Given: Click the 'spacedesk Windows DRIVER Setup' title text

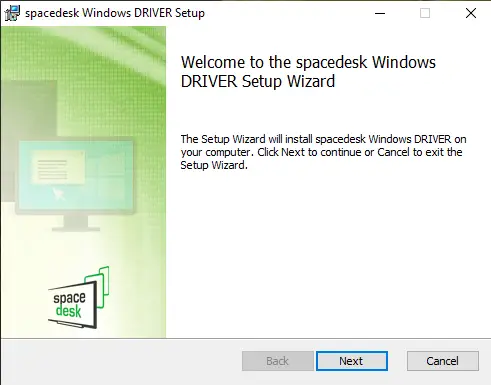Looking at the screenshot, I should point(115,13).
